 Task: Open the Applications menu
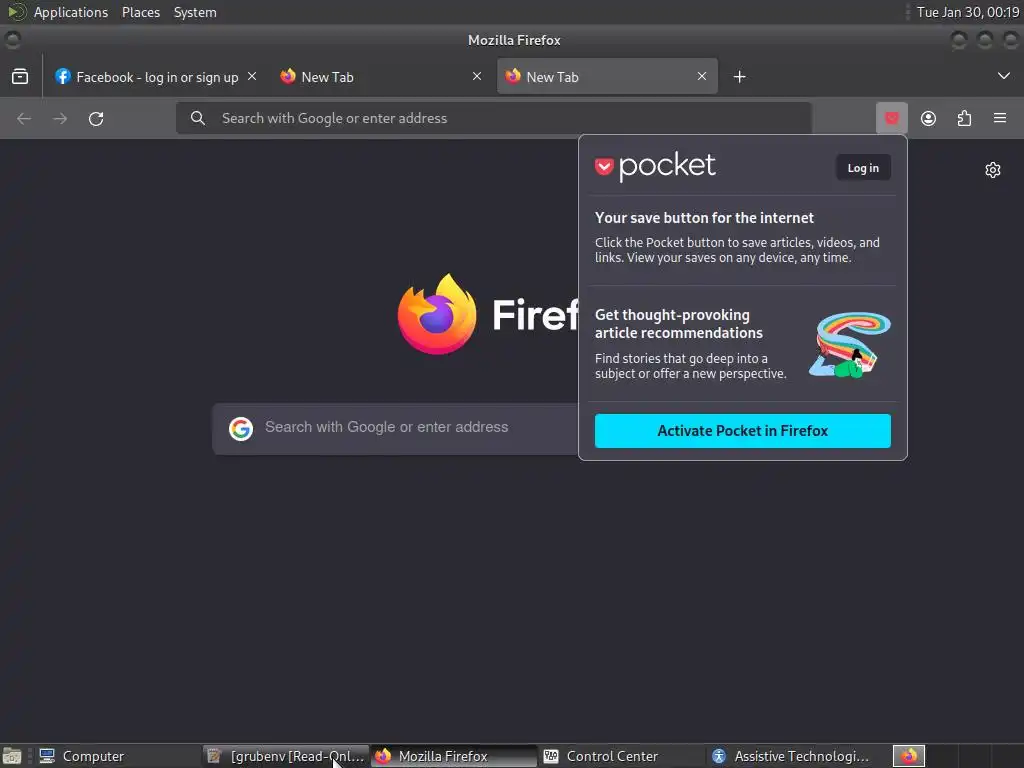click(x=71, y=12)
